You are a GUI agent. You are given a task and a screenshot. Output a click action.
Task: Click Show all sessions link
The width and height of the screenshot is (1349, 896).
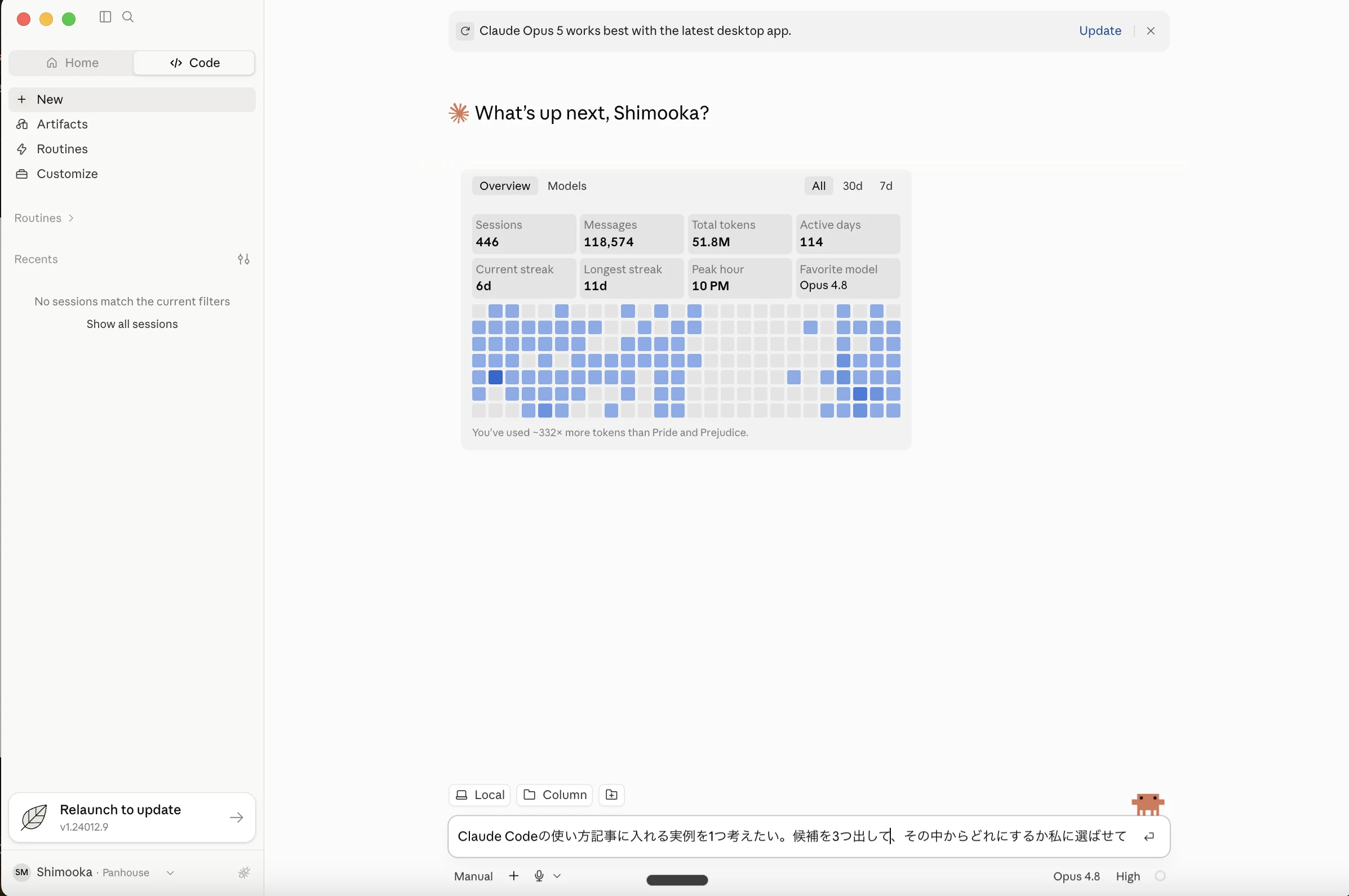point(132,324)
